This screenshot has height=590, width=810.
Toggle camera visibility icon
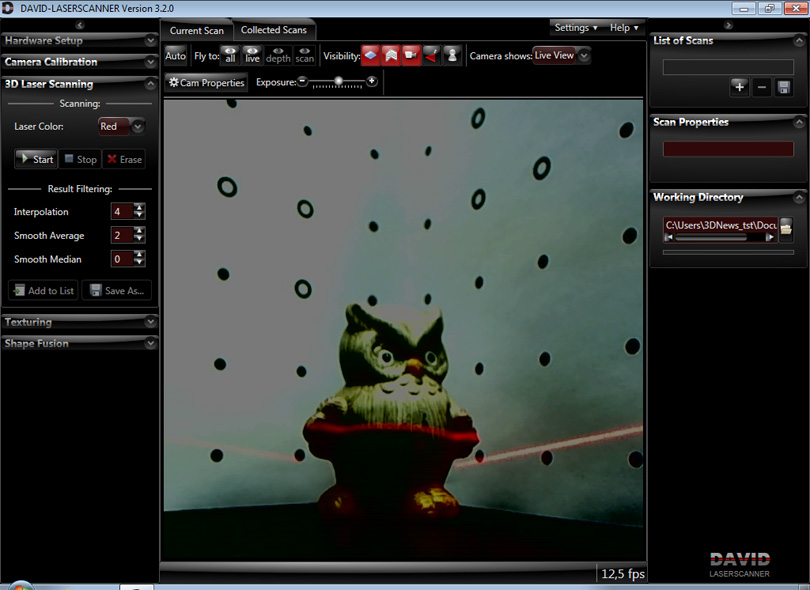tap(411, 55)
